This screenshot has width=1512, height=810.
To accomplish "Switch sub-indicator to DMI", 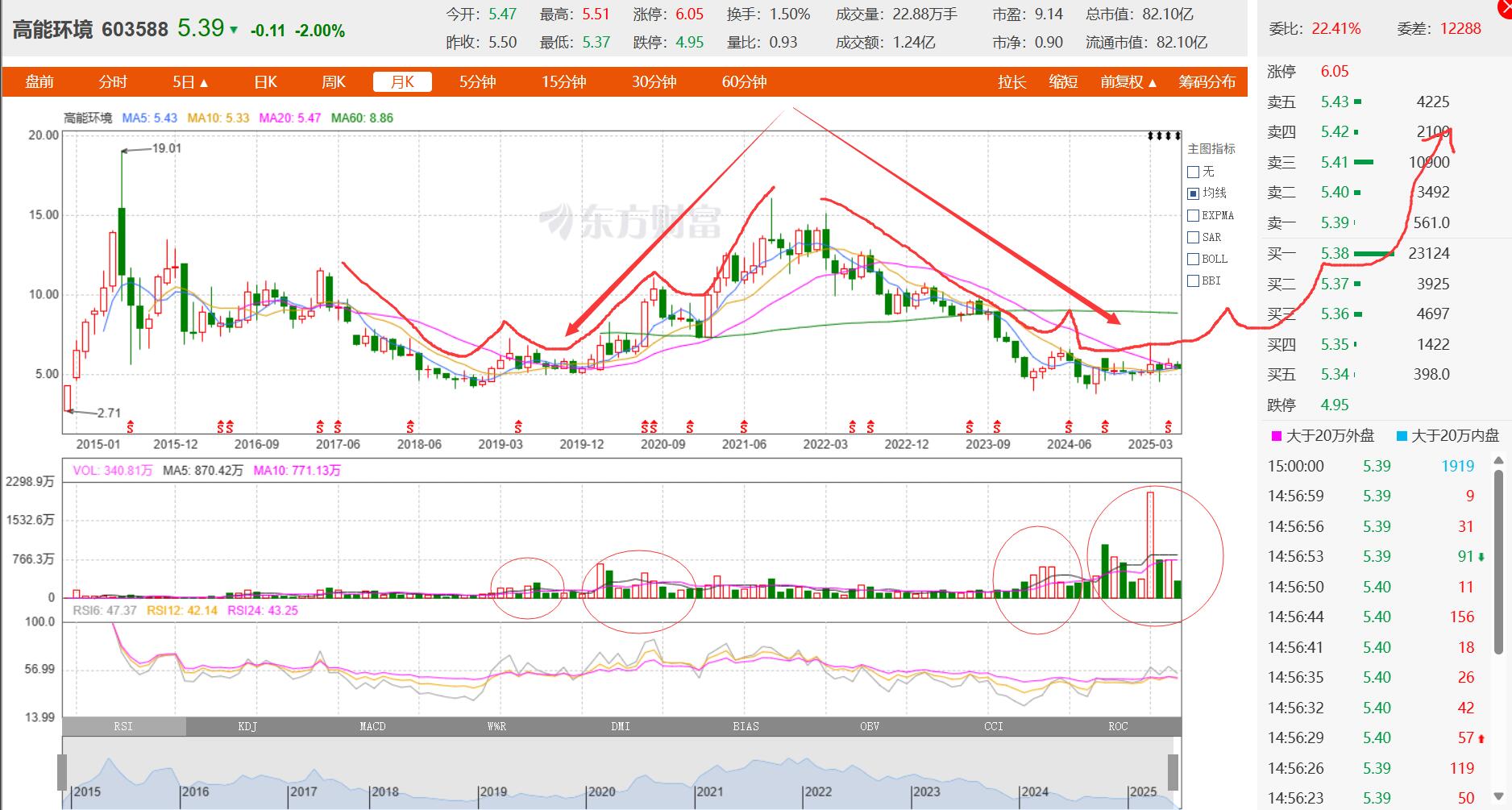I will [x=621, y=726].
